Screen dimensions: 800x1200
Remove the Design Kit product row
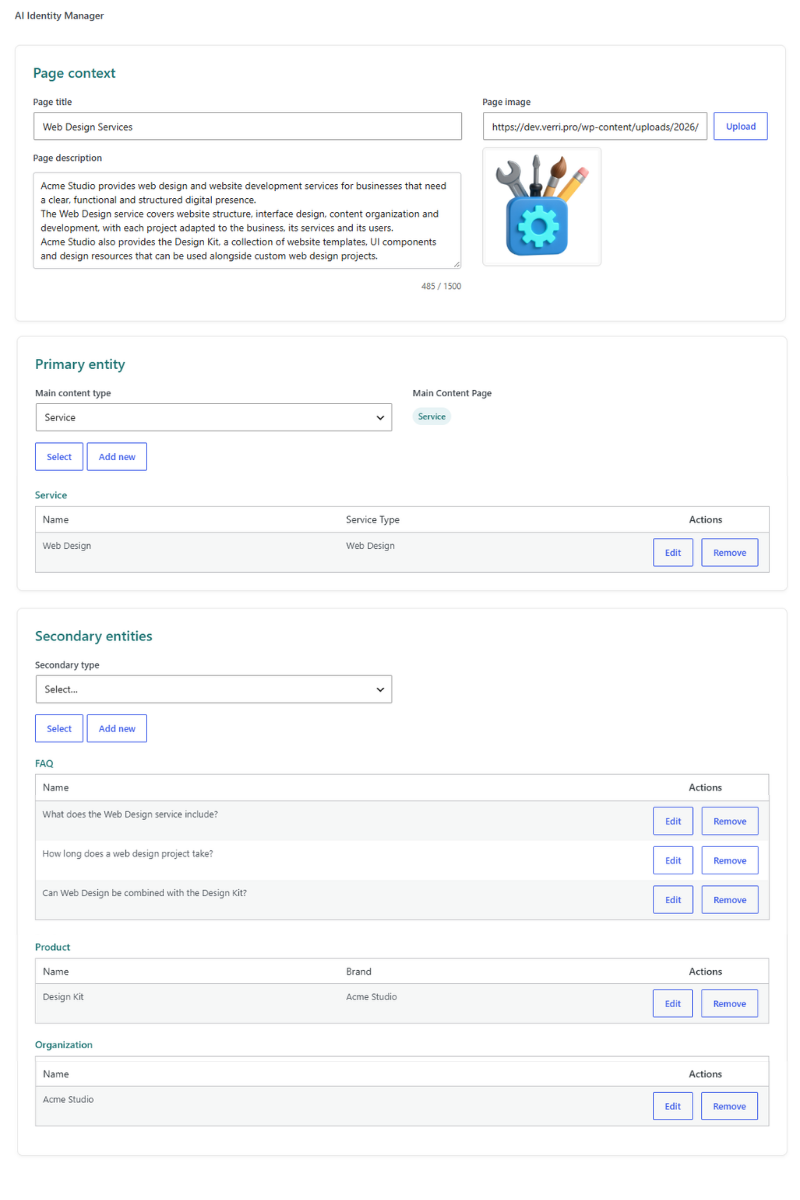pos(730,1003)
